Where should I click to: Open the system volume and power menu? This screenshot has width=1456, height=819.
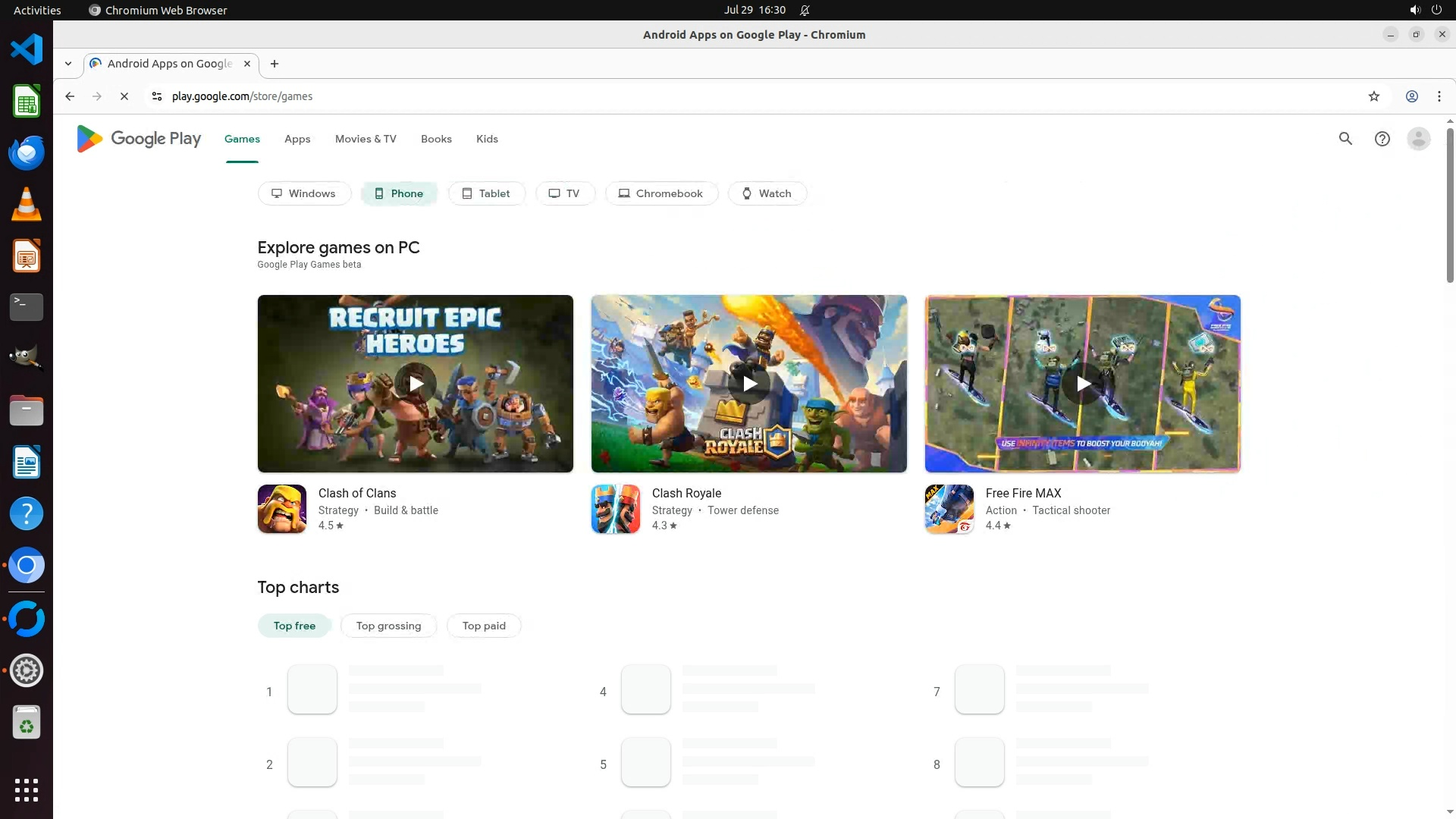[x=1424, y=10]
